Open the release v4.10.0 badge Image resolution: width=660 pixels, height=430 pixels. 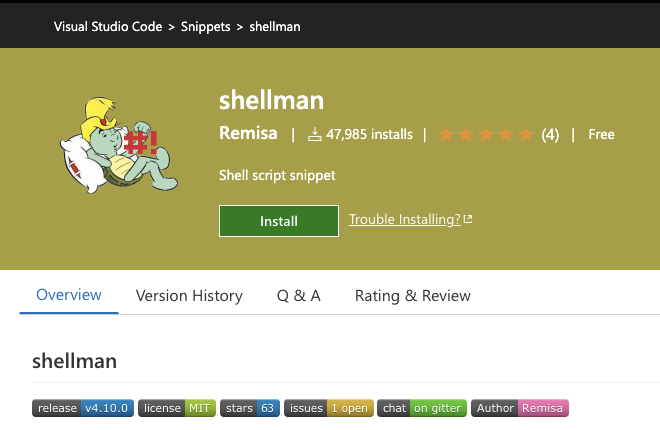83,408
